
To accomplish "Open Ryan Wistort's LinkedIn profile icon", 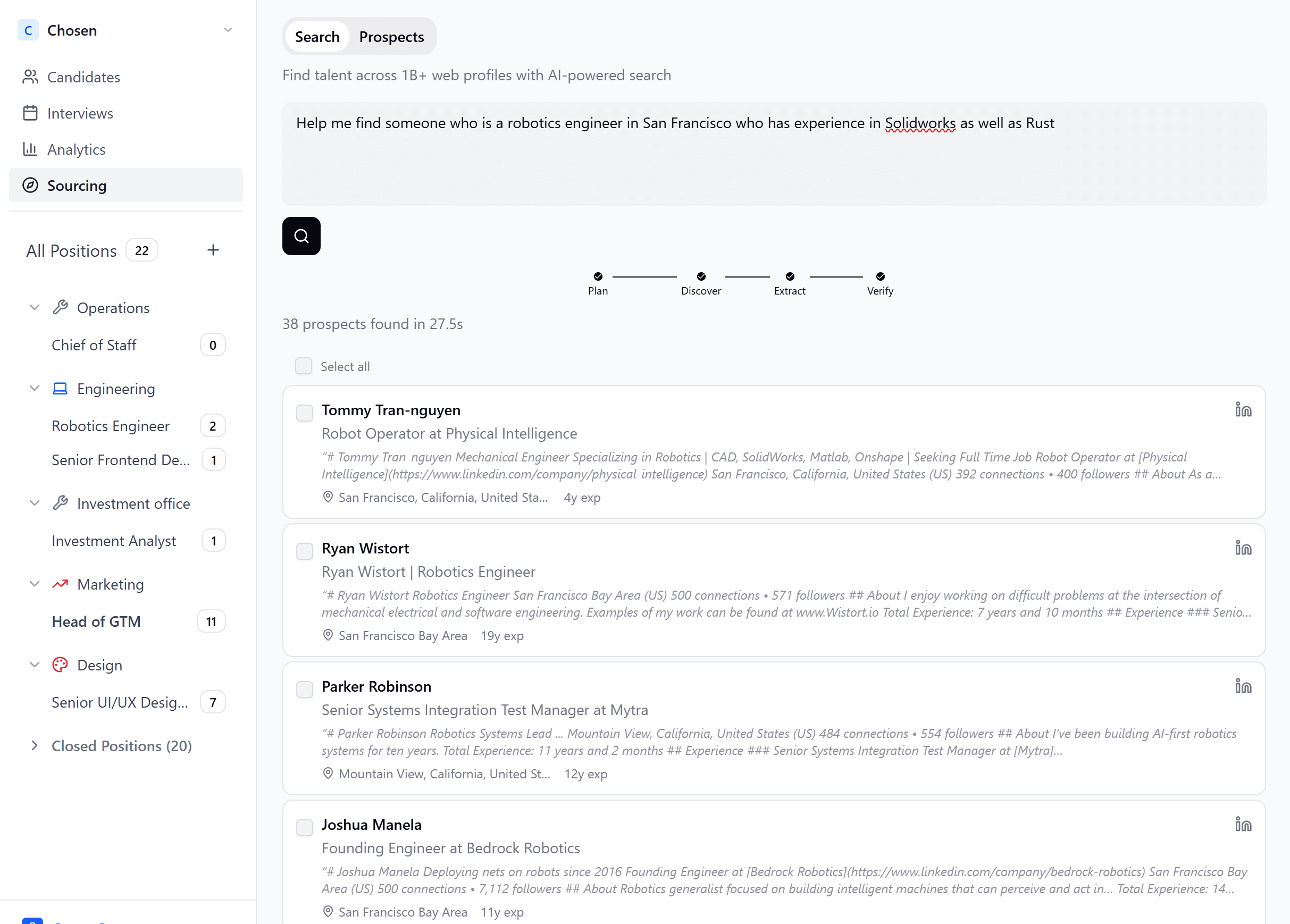I will (1243, 548).
